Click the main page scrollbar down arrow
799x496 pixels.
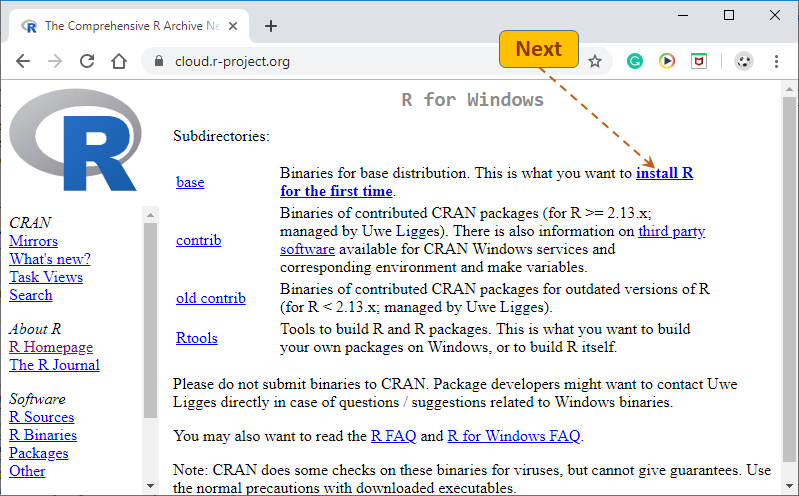click(x=789, y=485)
